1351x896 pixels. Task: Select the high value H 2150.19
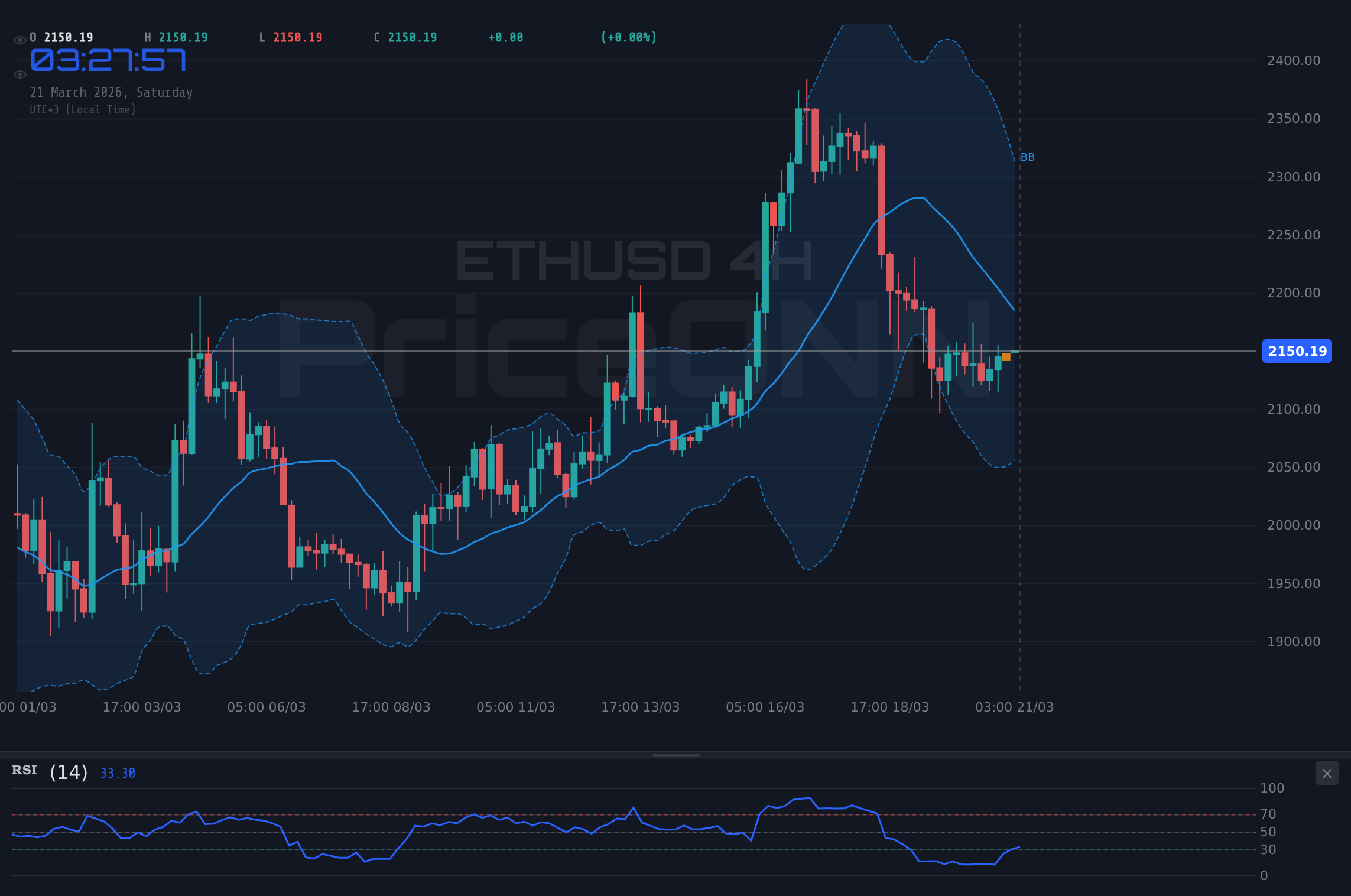coord(176,37)
